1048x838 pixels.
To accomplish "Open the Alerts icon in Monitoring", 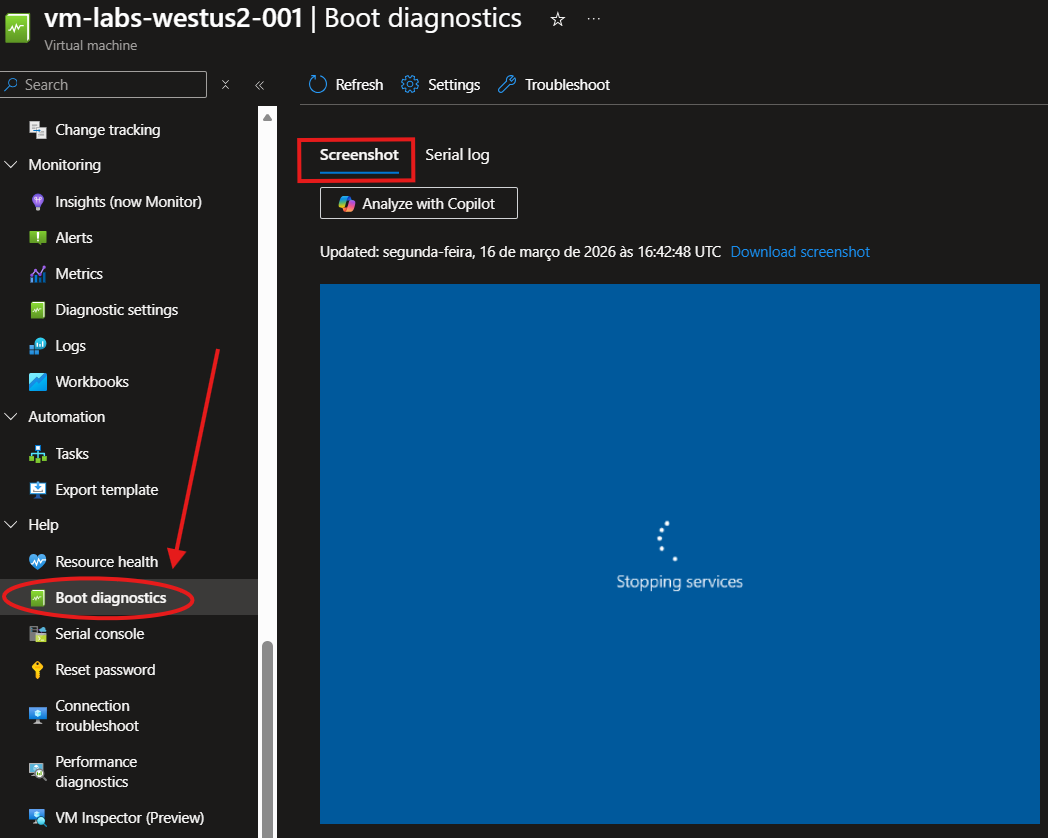I will (38, 238).
